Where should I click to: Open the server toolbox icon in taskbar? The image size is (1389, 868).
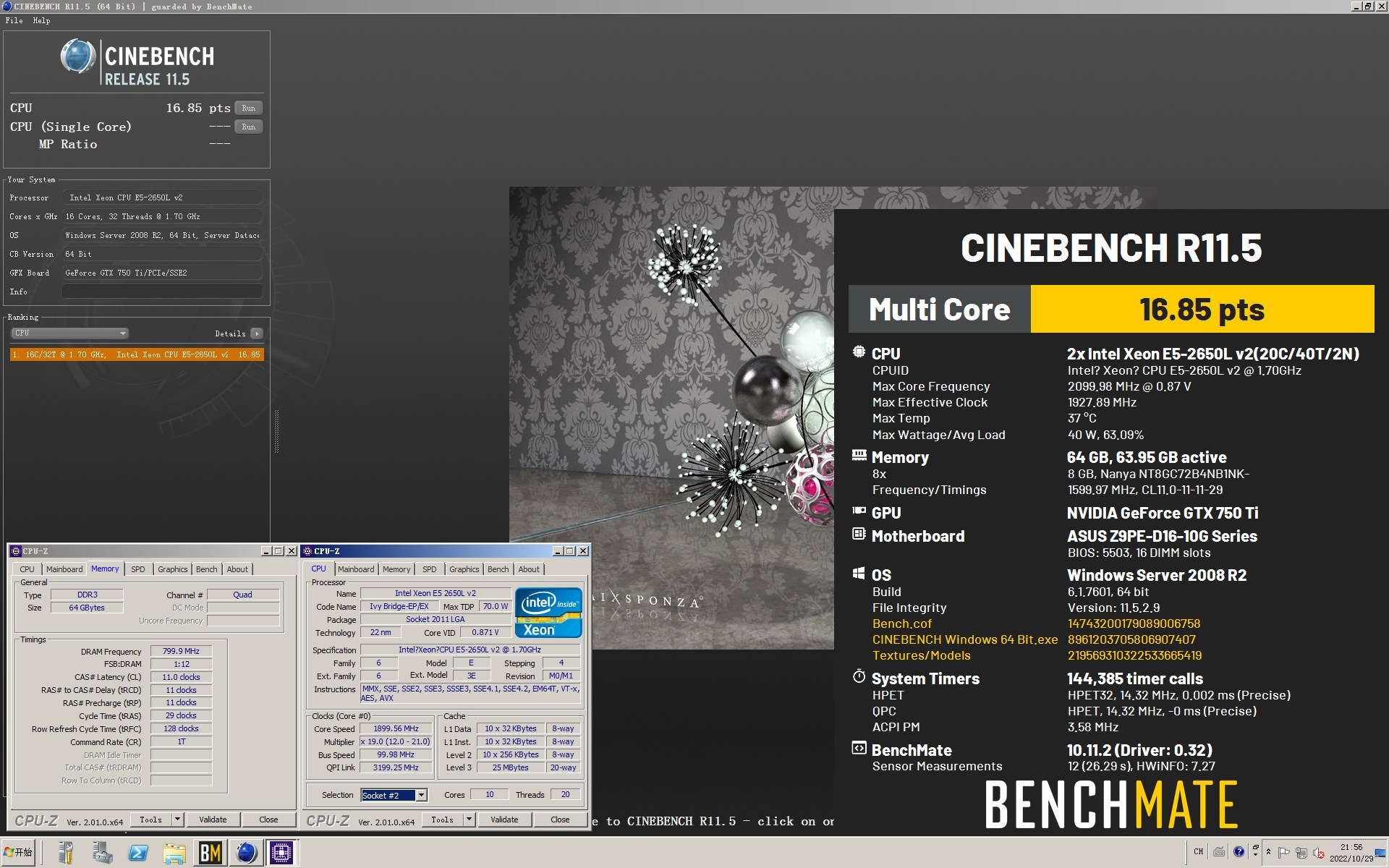pos(102,853)
